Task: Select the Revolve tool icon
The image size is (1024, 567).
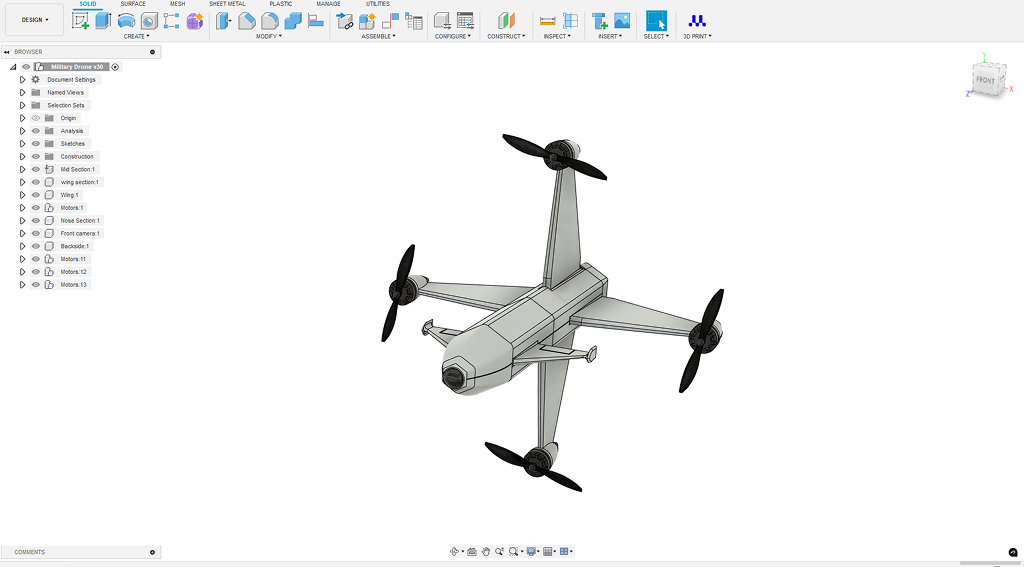Action: [126, 21]
